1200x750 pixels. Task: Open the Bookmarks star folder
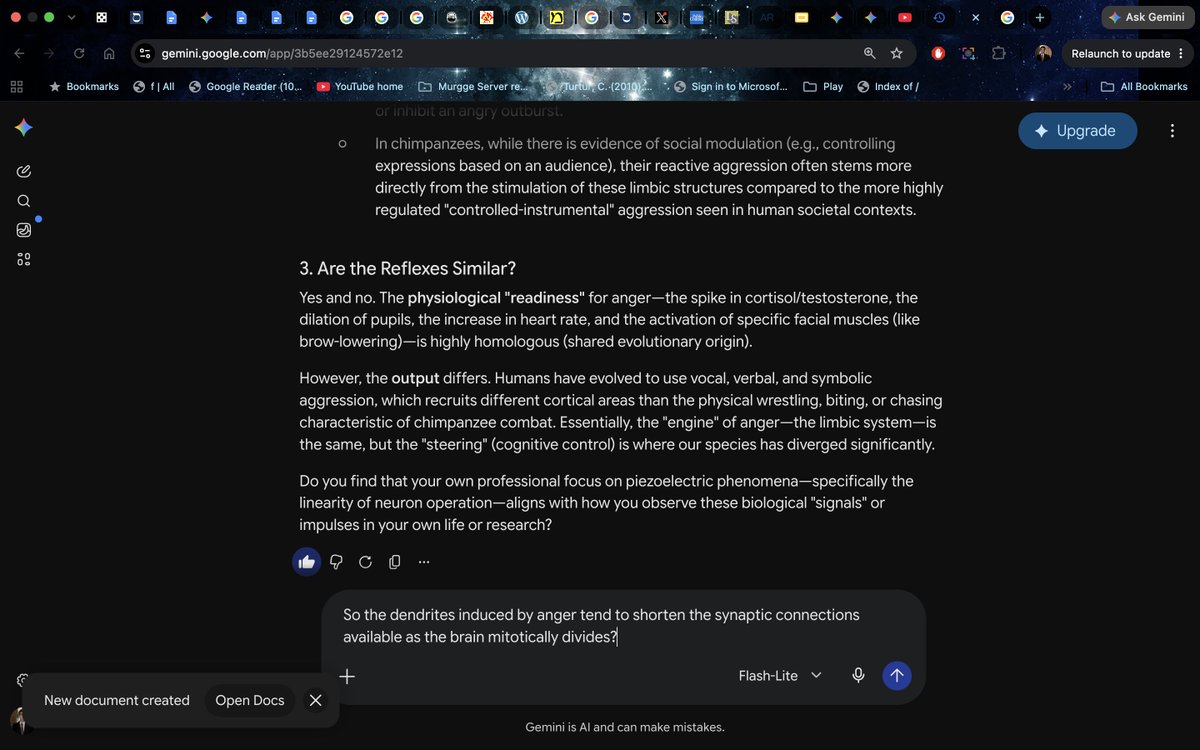pos(84,87)
